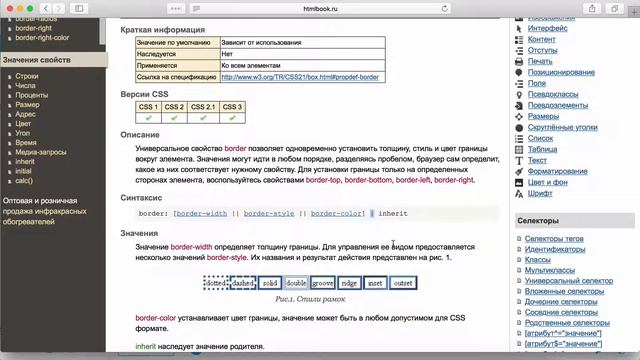Select border-right-color in the left sidebar

point(42,38)
